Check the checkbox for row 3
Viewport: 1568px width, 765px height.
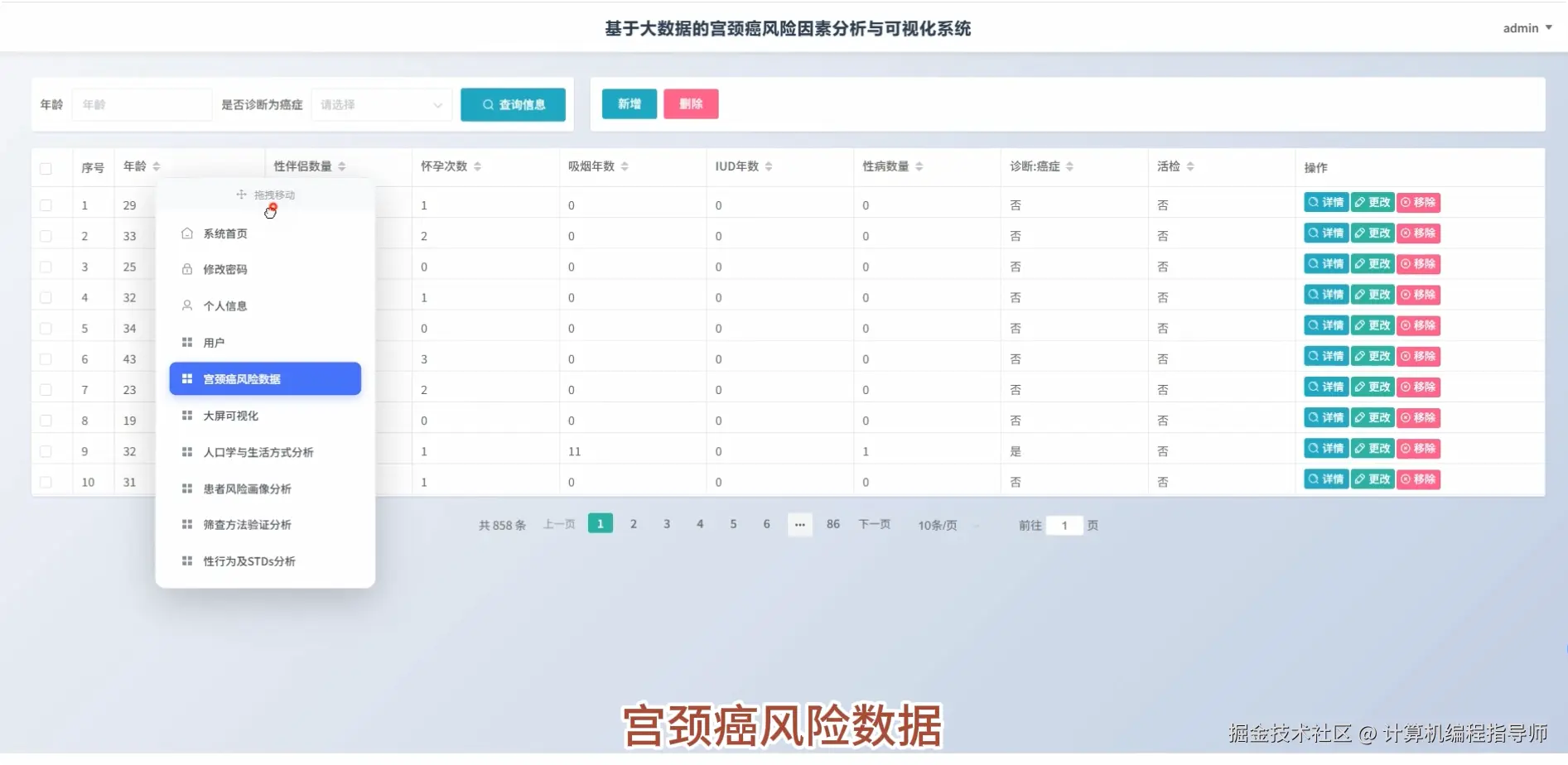coord(46,267)
